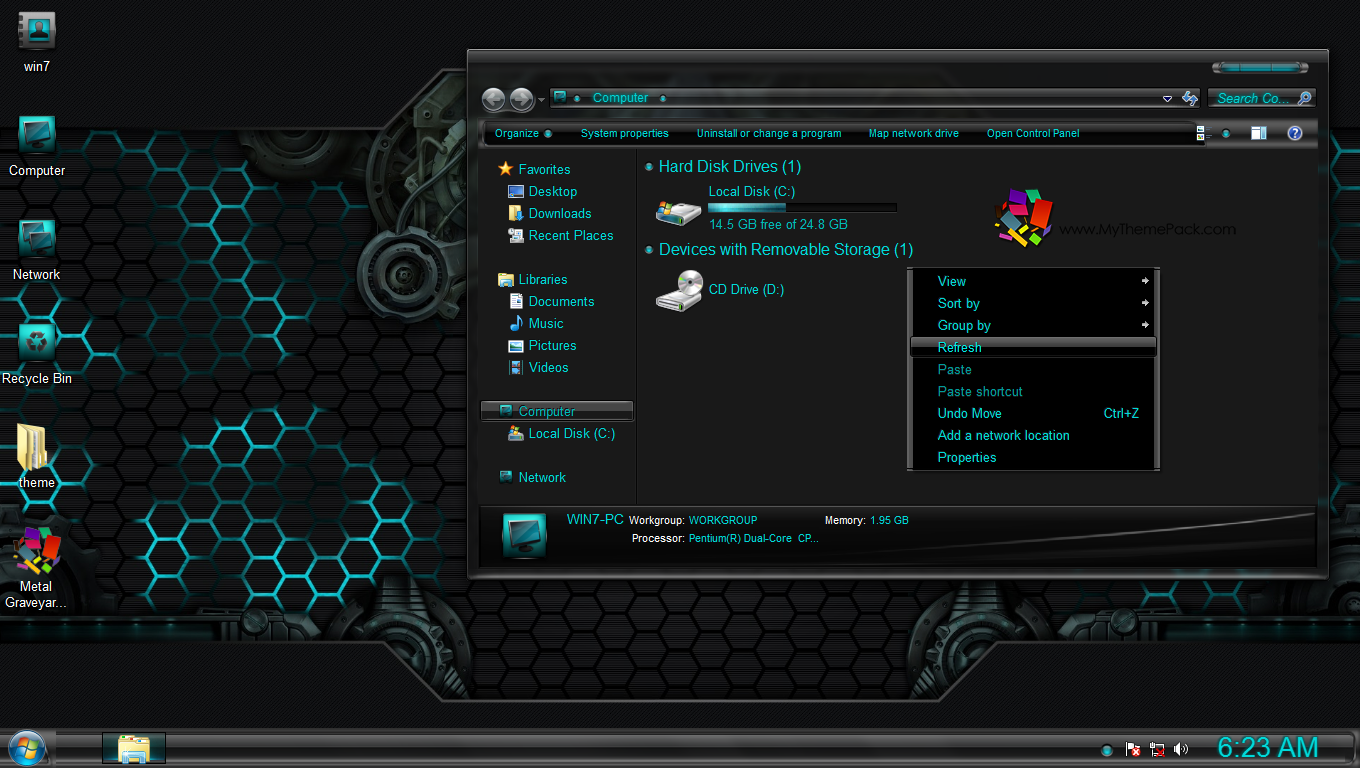Screen dimensions: 1360x768
Task: Expand the Group by submenu
Action: click(1033, 325)
